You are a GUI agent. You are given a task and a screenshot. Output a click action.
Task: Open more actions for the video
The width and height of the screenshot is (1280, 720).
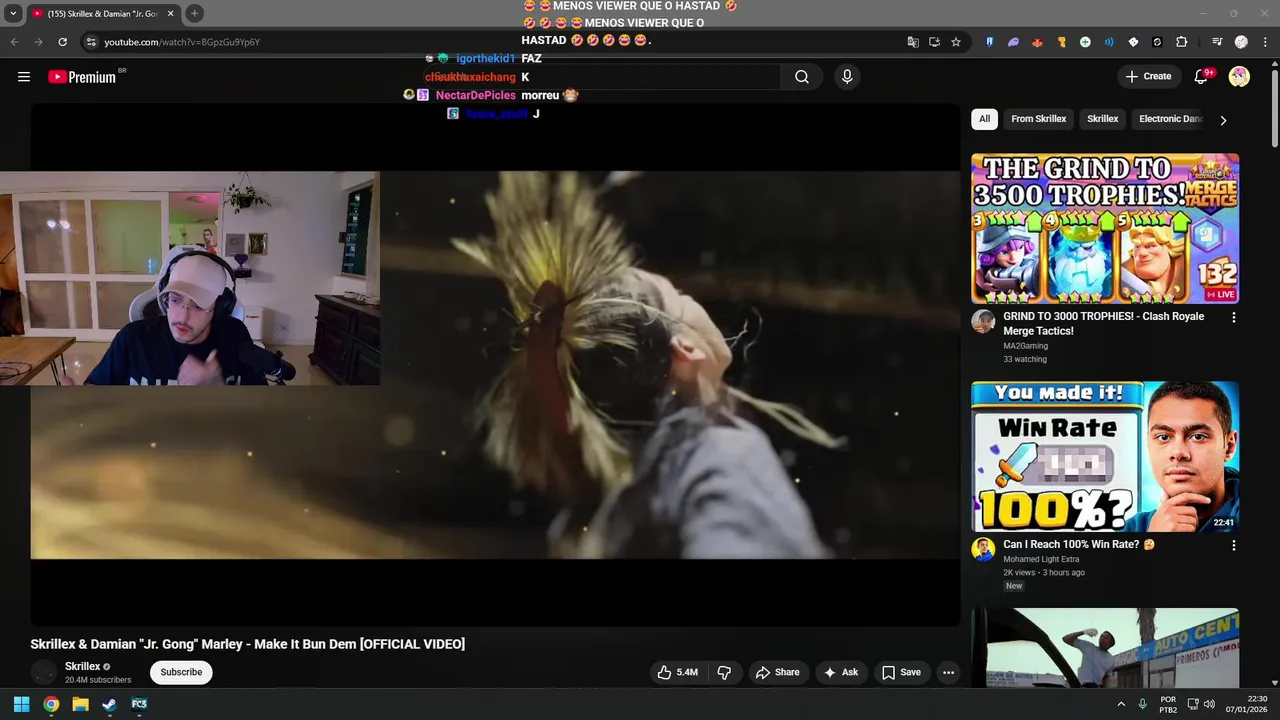click(948, 672)
